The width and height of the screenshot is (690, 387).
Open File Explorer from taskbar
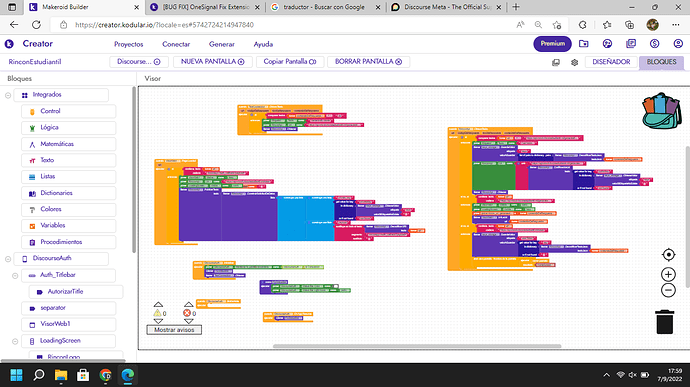point(61,375)
